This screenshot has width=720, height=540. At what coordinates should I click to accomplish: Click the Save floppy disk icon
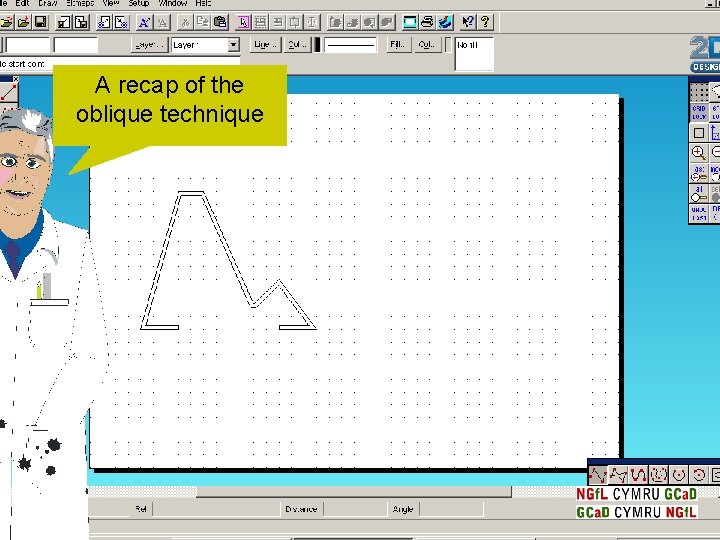click(x=41, y=22)
